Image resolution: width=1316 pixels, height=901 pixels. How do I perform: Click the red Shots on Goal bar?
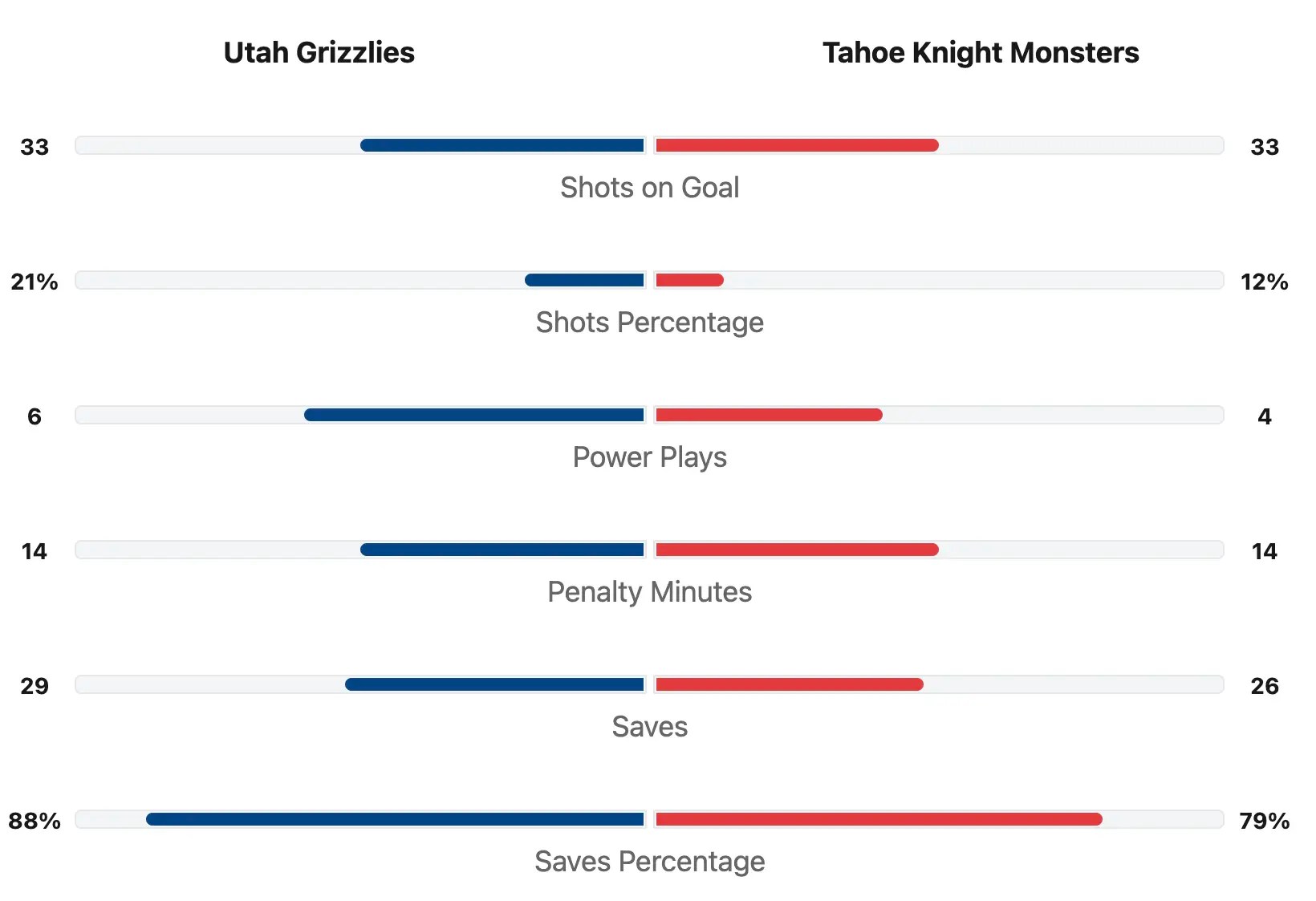(797, 145)
